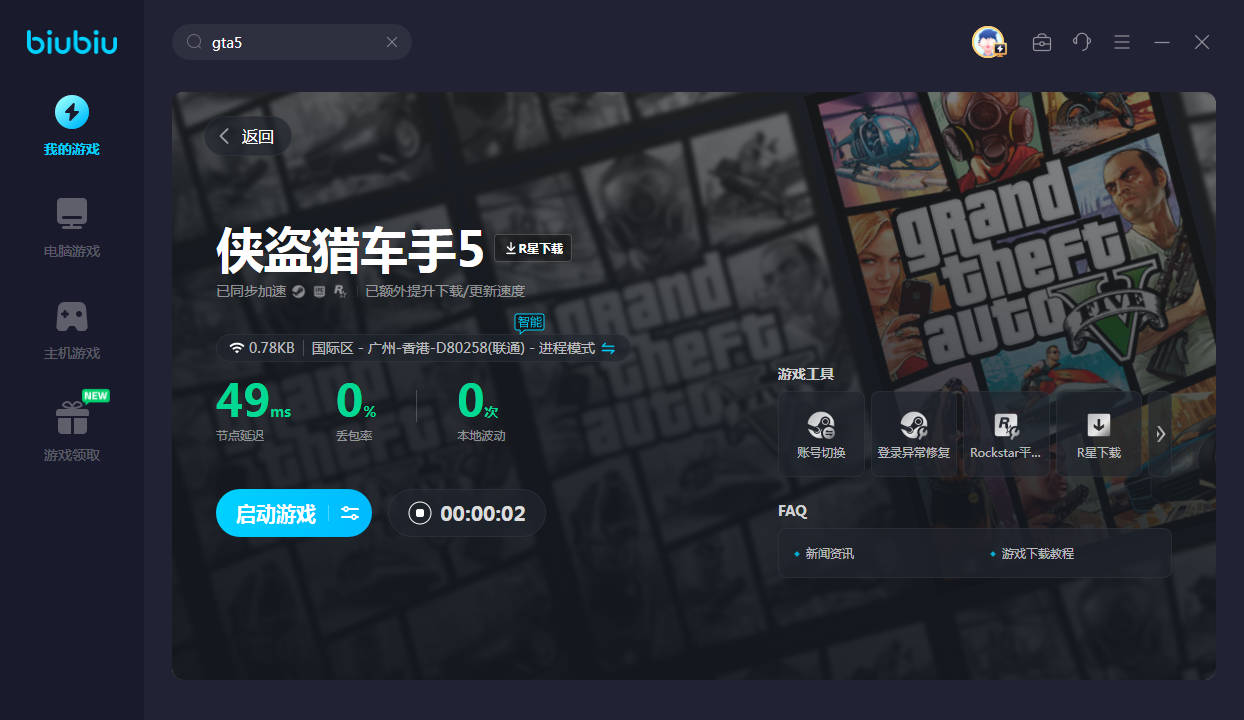Click the 已额外提升下载/更新速度 text
Screen dimensions: 1244x720
coord(445,292)
